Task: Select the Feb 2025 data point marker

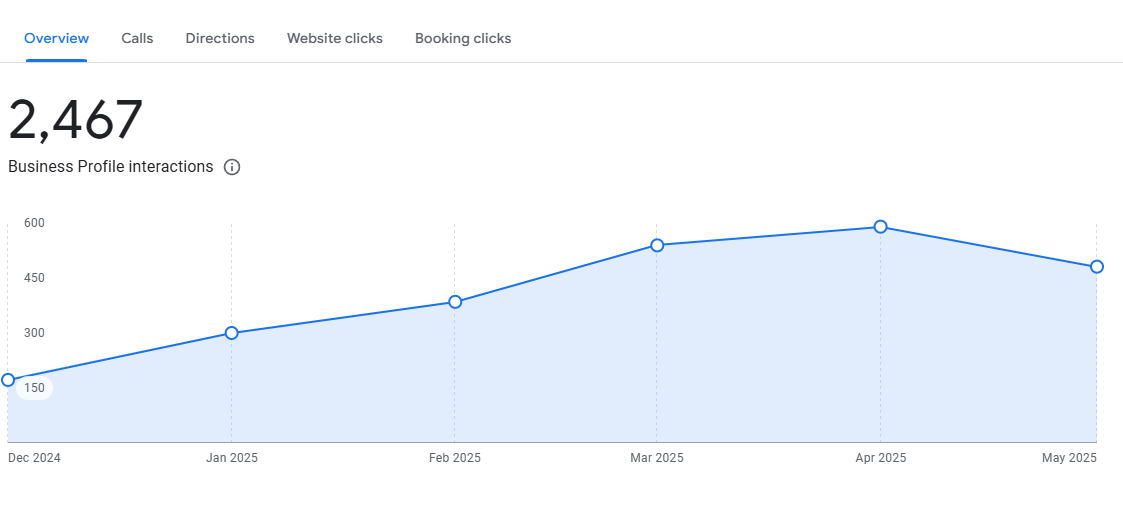Action: [x=455, y=302]
